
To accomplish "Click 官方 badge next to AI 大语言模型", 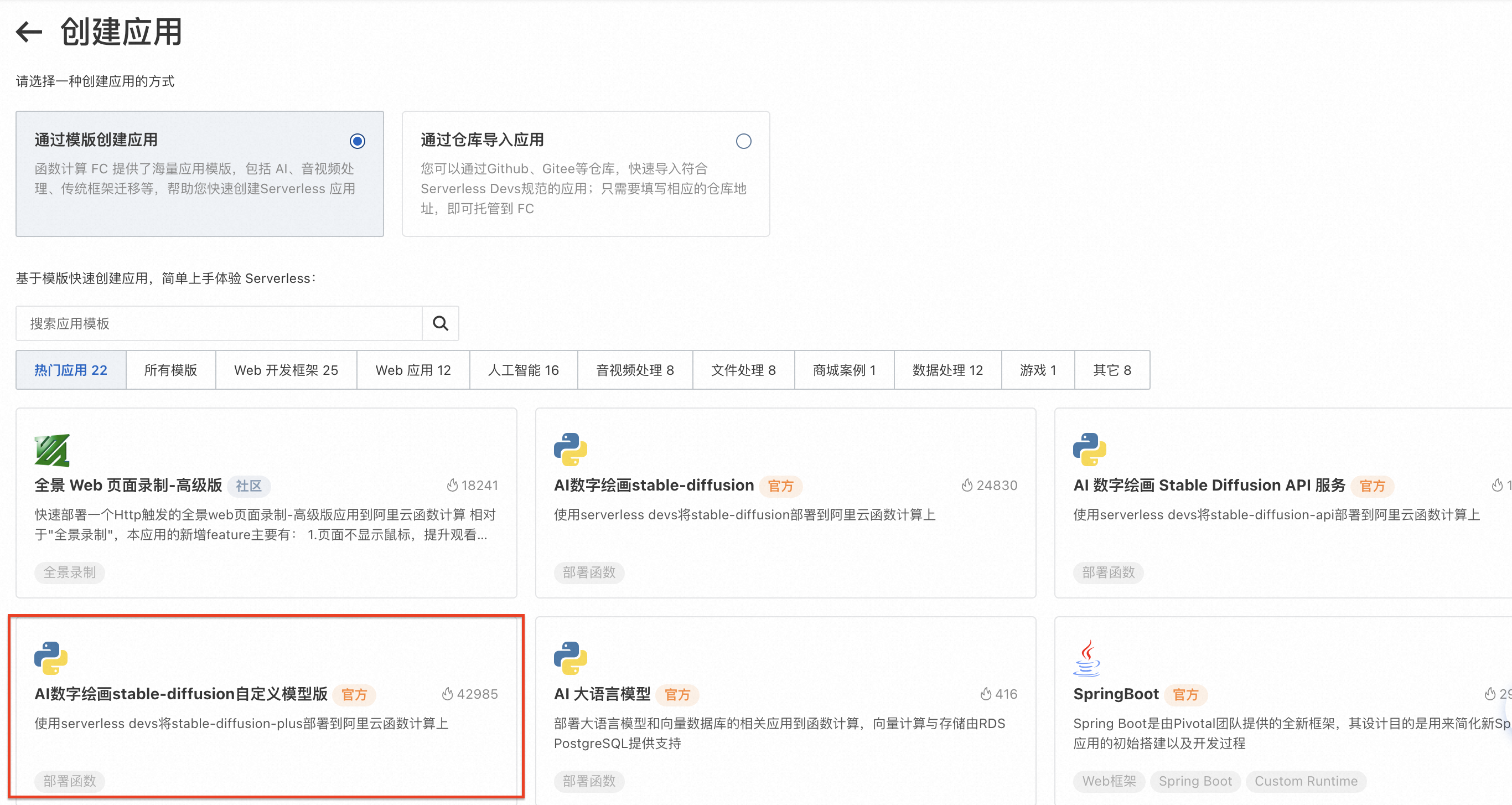I will pyautogui.click(x=677, y=695).
